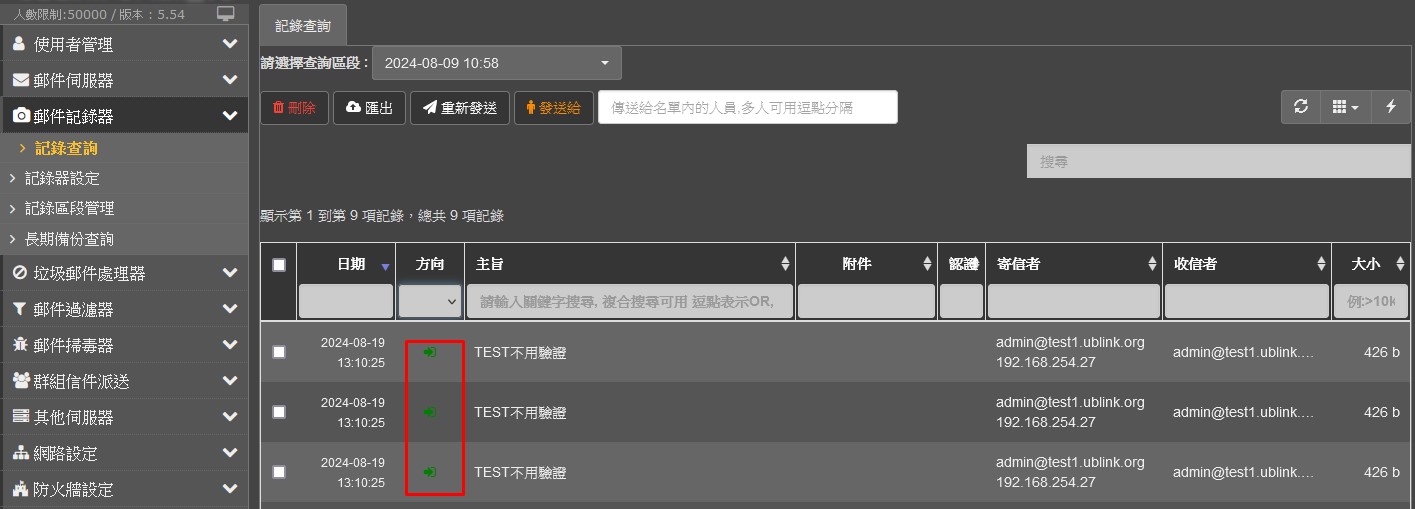Check the first record's checkbox

click(279, 352)
